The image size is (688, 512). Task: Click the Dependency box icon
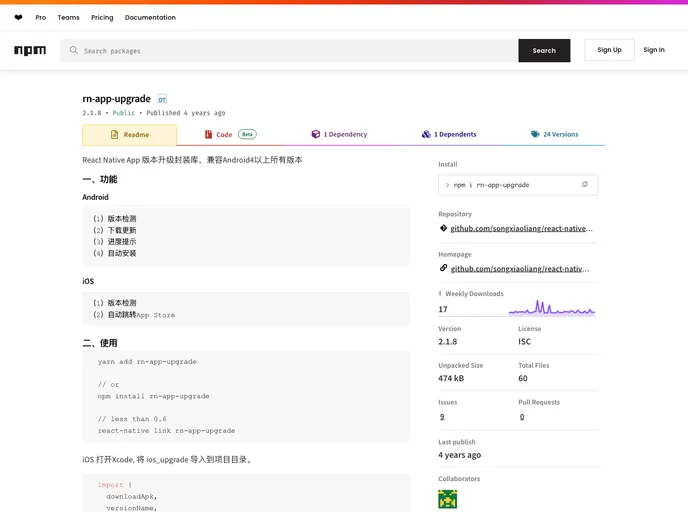coord(315,134)
